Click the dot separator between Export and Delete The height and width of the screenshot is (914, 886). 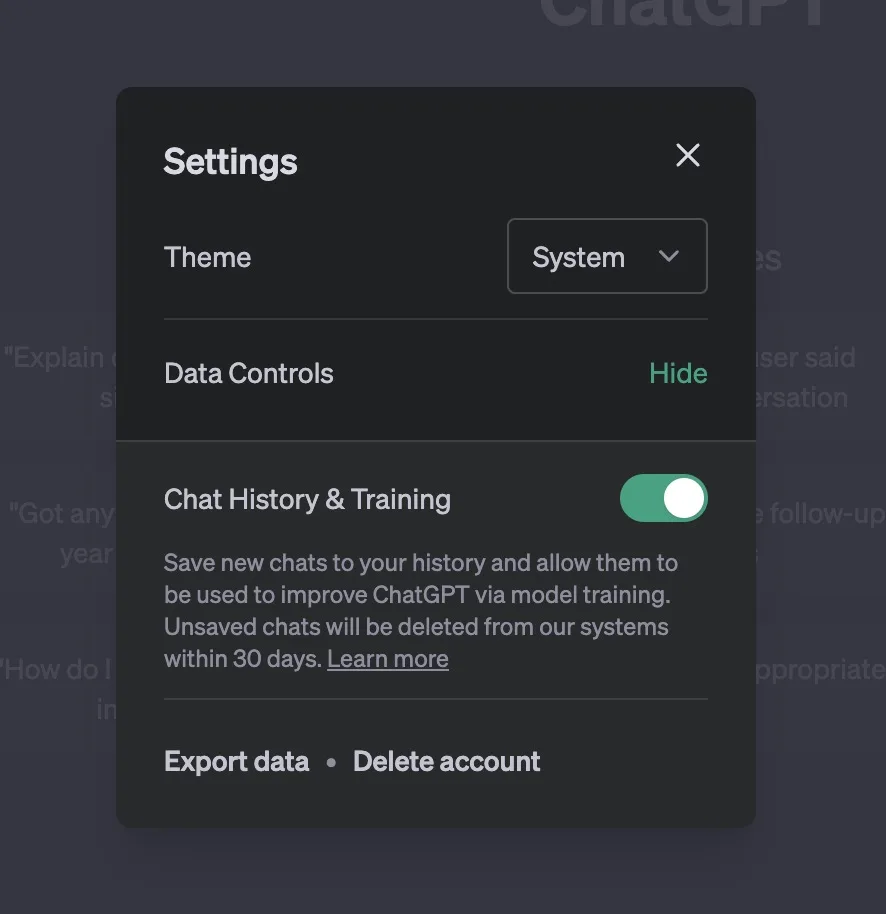pos(331,762)
